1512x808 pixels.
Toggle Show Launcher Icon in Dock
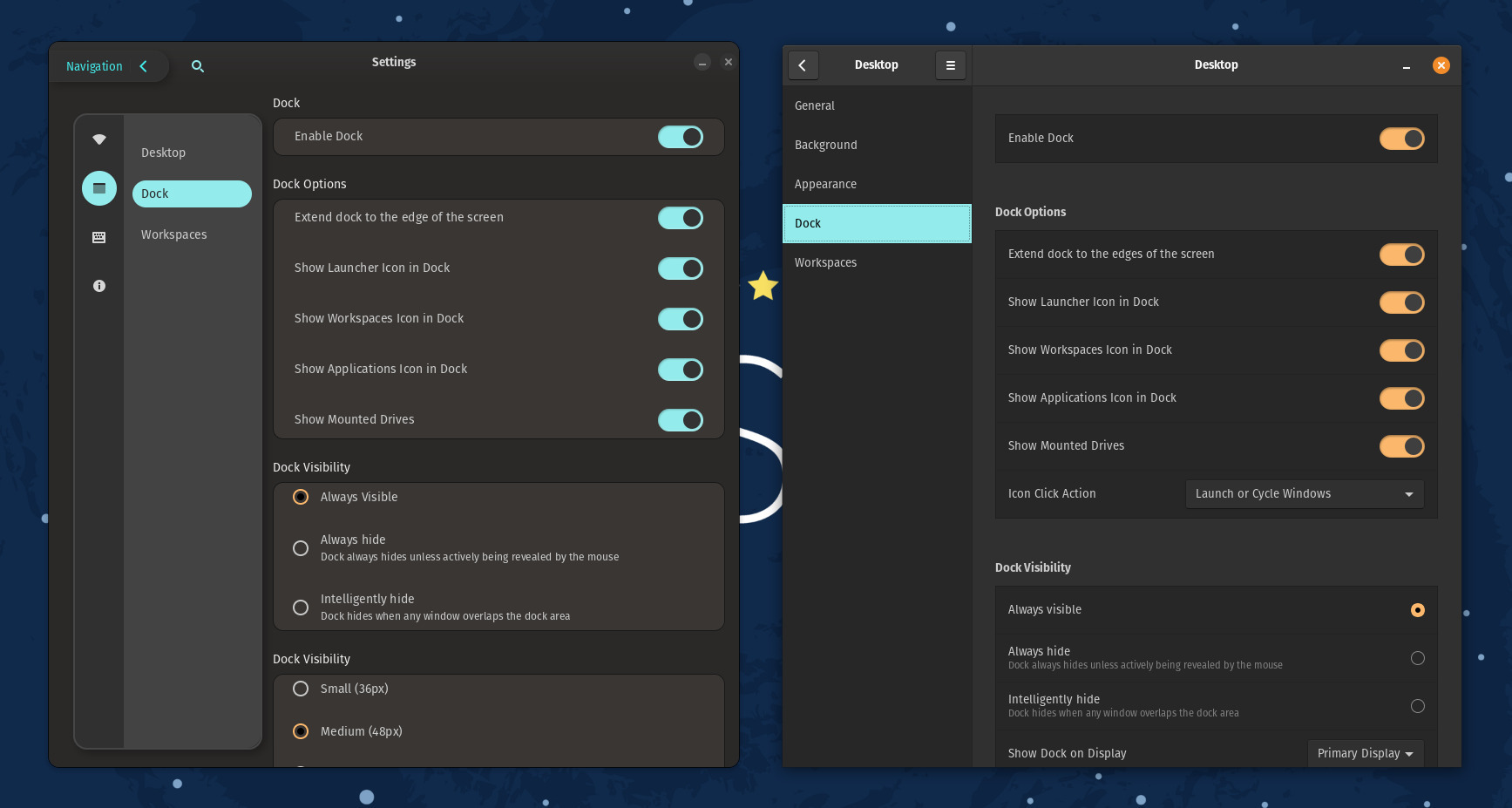coord(681,268)
